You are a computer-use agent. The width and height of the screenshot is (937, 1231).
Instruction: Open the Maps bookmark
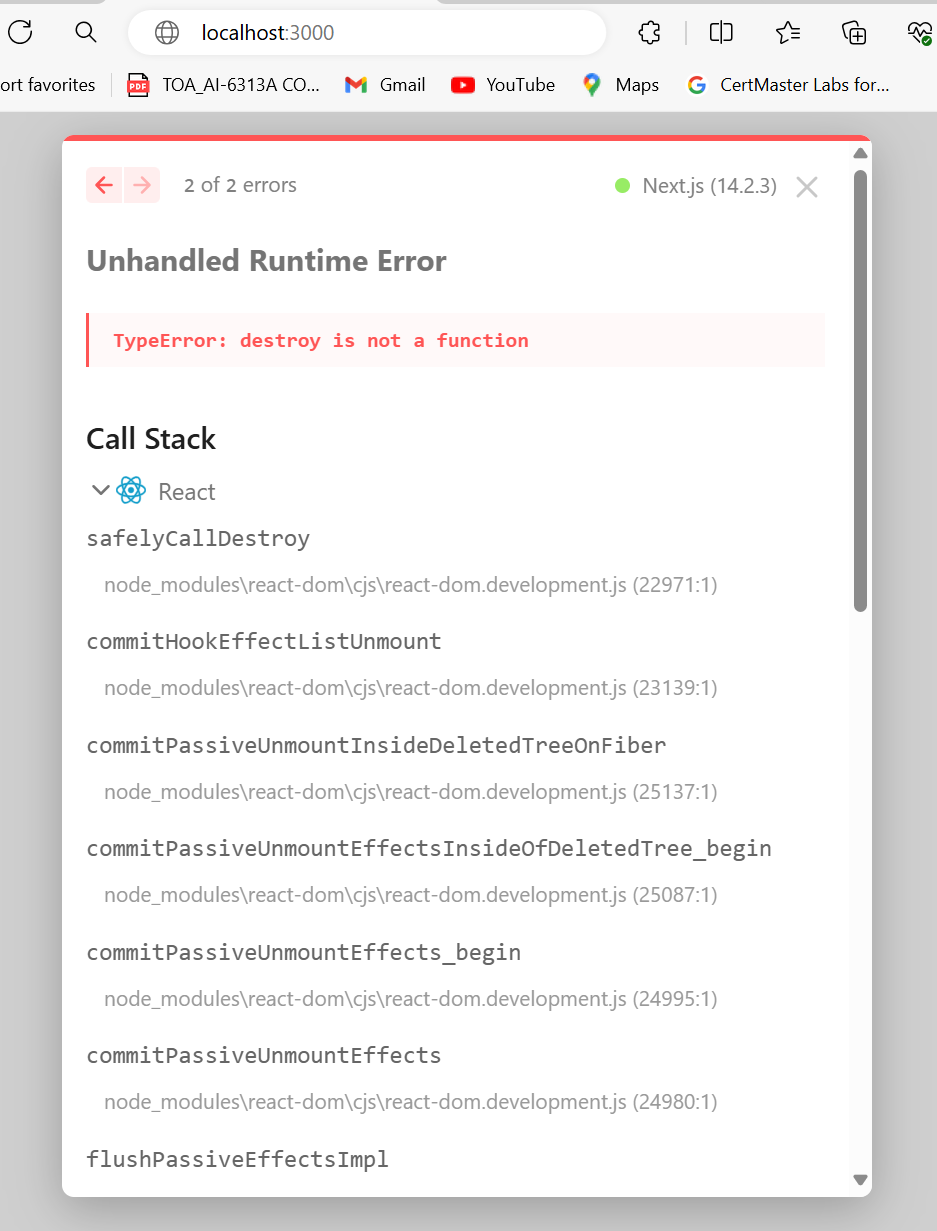[x=621, y=85]
